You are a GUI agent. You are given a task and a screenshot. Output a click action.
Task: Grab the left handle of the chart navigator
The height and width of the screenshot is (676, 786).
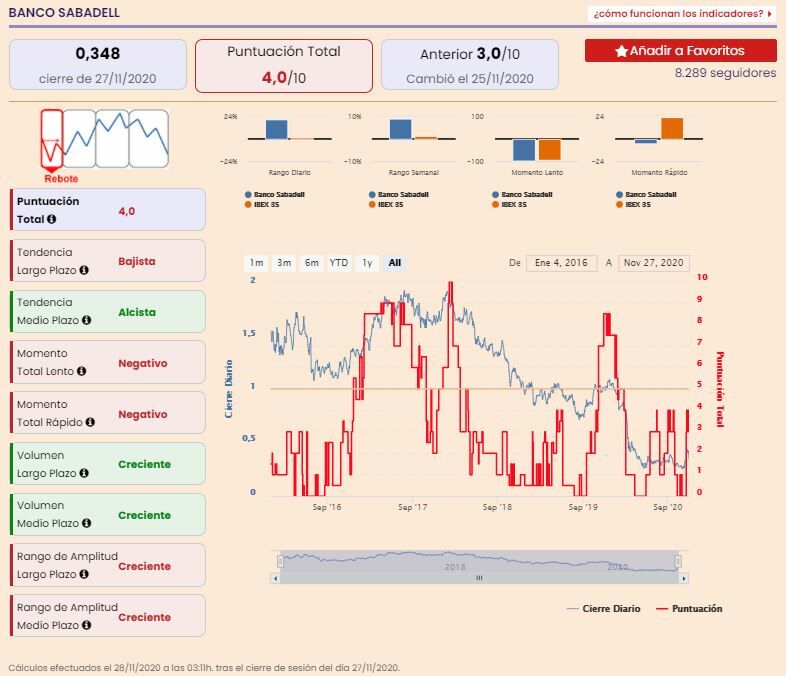[x=280, y=561]
